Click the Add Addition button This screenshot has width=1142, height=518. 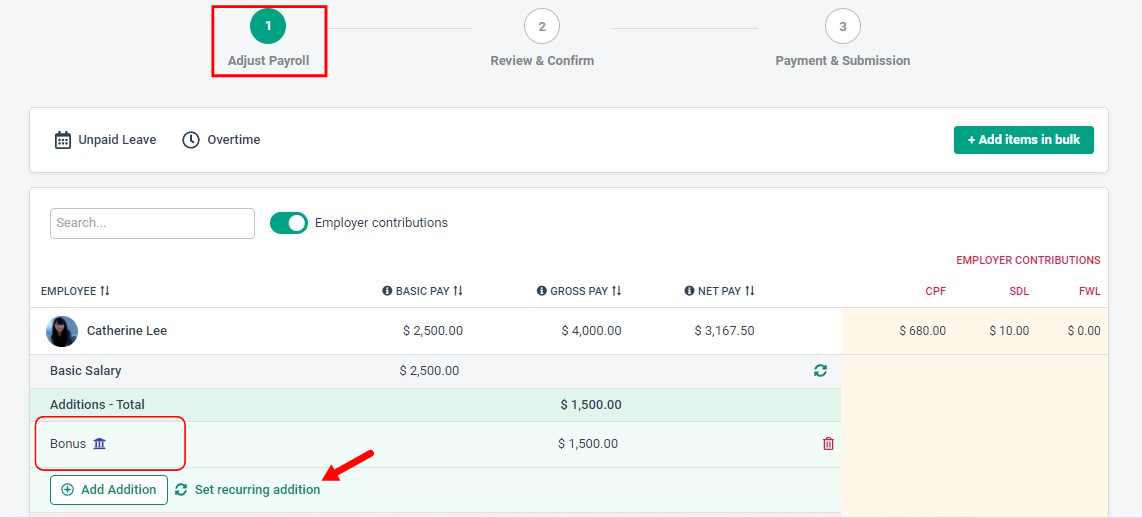109,490
